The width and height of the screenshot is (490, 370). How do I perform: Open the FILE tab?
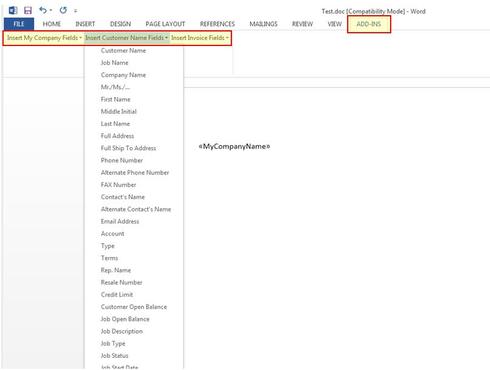tap(19, 24)
